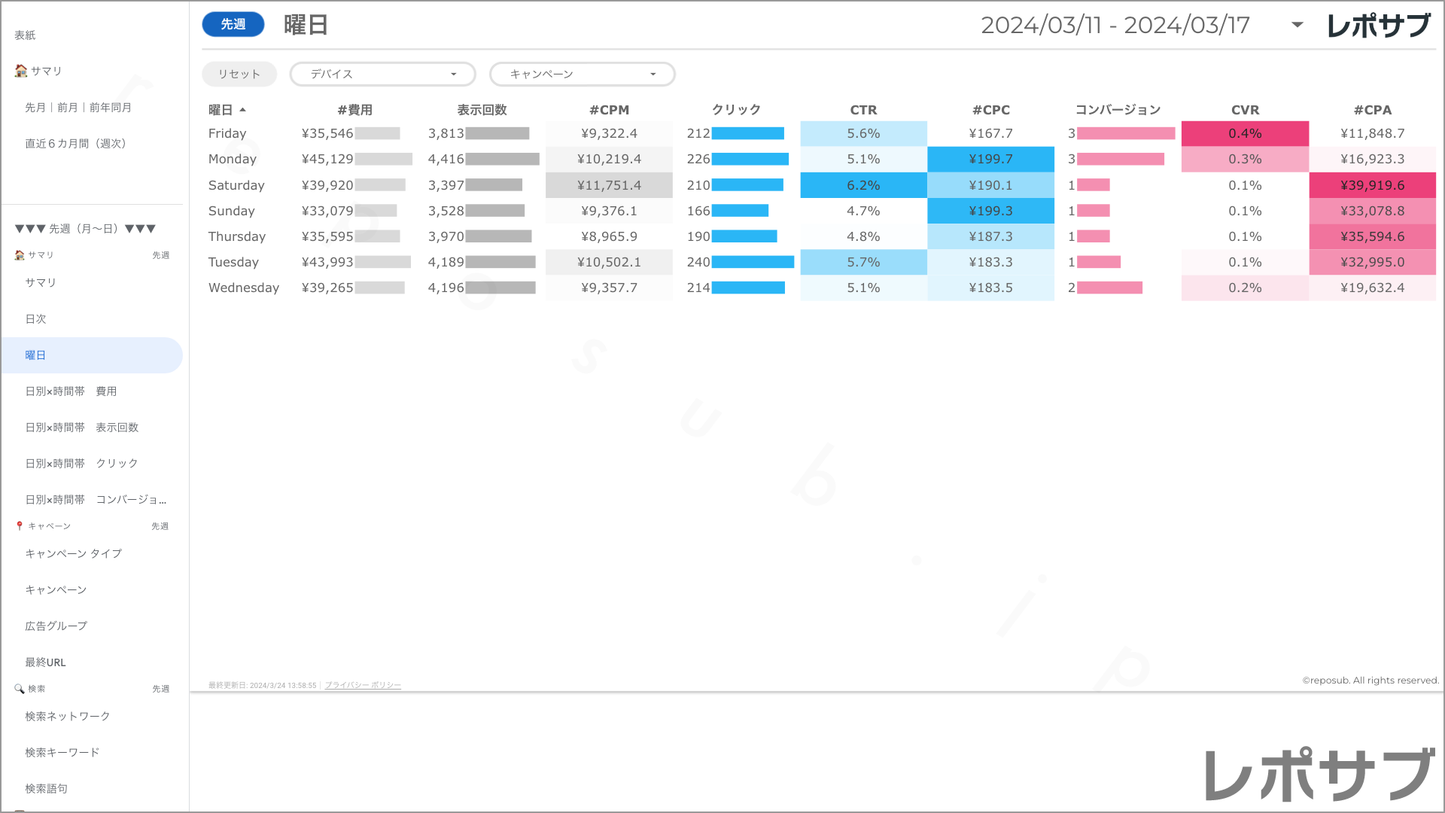
Task: Click the house icon beside top サマリ
Action: pos(20,71)
